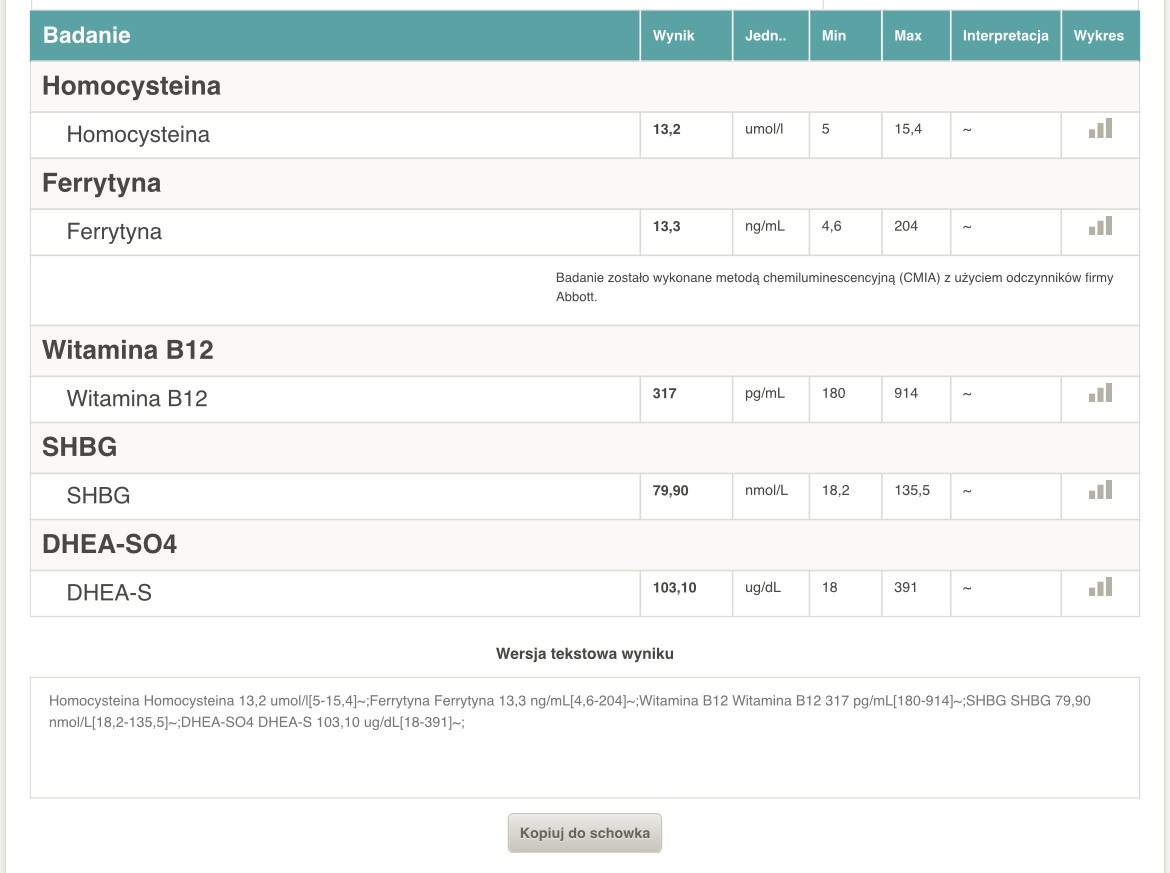Click the Homocysteina result value 13,2
The width and height of the screenshot is (1170, 873).
point(666,129)
